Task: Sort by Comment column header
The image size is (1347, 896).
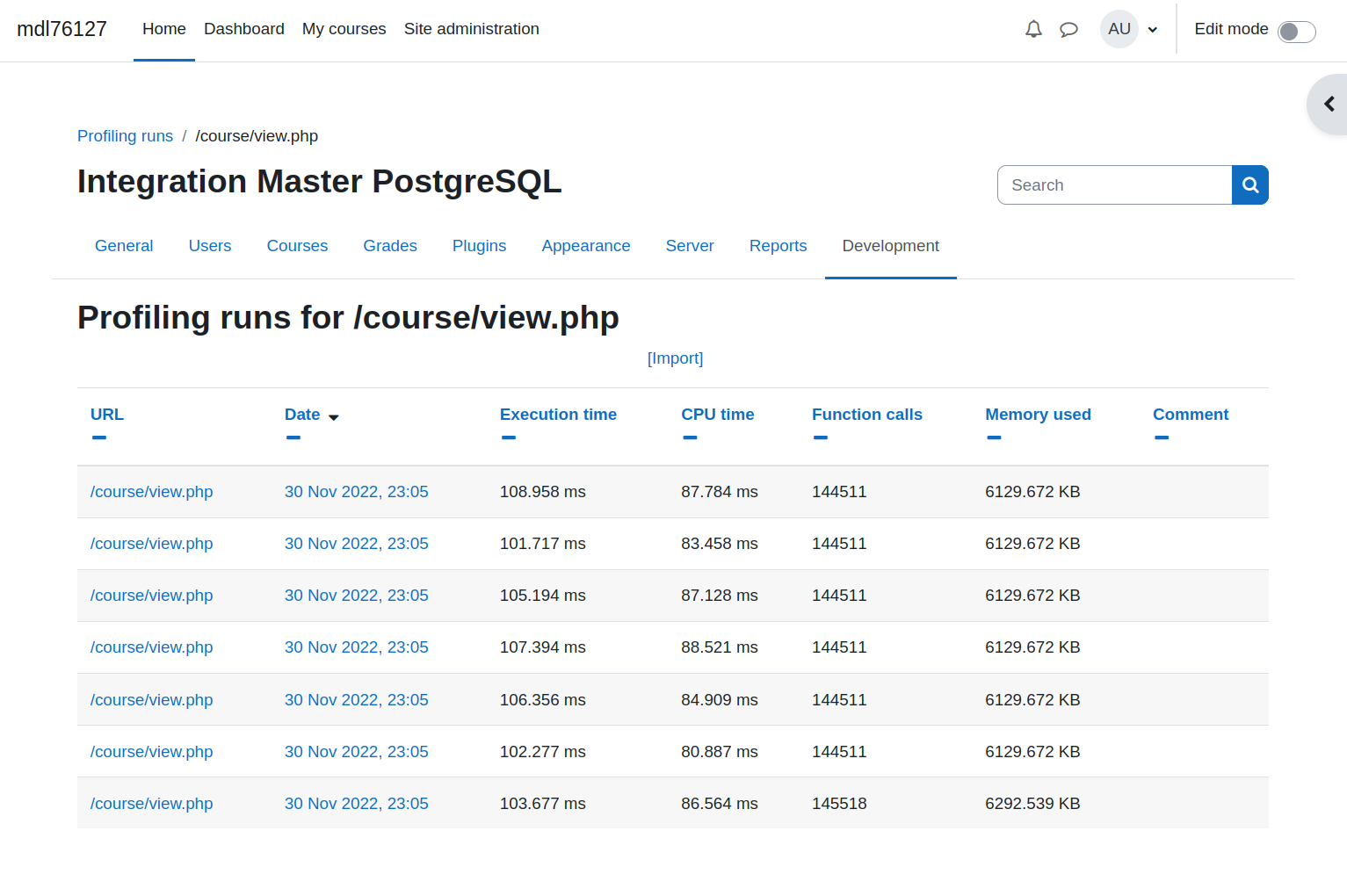Action: 1191,415
